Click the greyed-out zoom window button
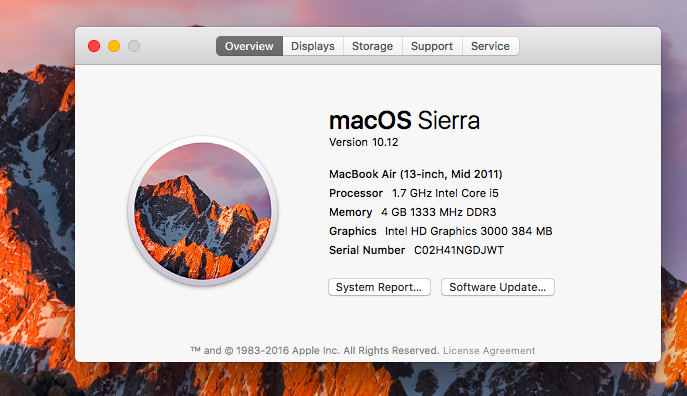Image resolution: width=687 pixels, height=396 pixels. [134, 46]
